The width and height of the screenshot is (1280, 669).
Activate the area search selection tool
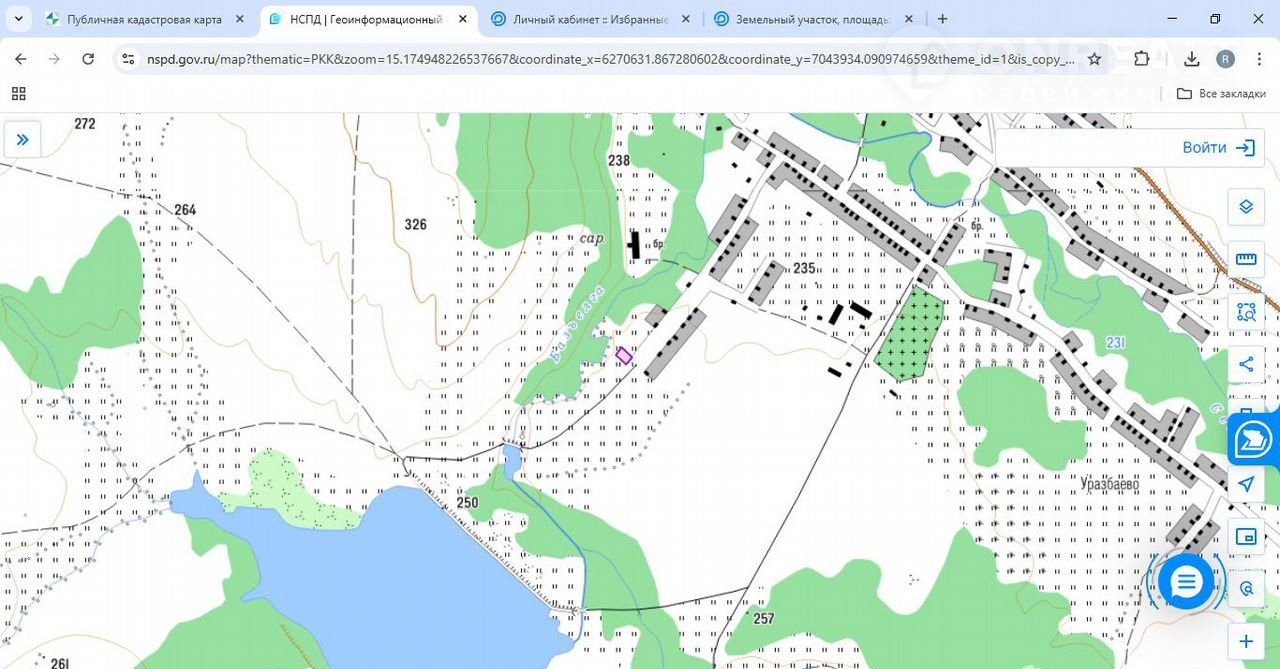tap(1245, 312)
